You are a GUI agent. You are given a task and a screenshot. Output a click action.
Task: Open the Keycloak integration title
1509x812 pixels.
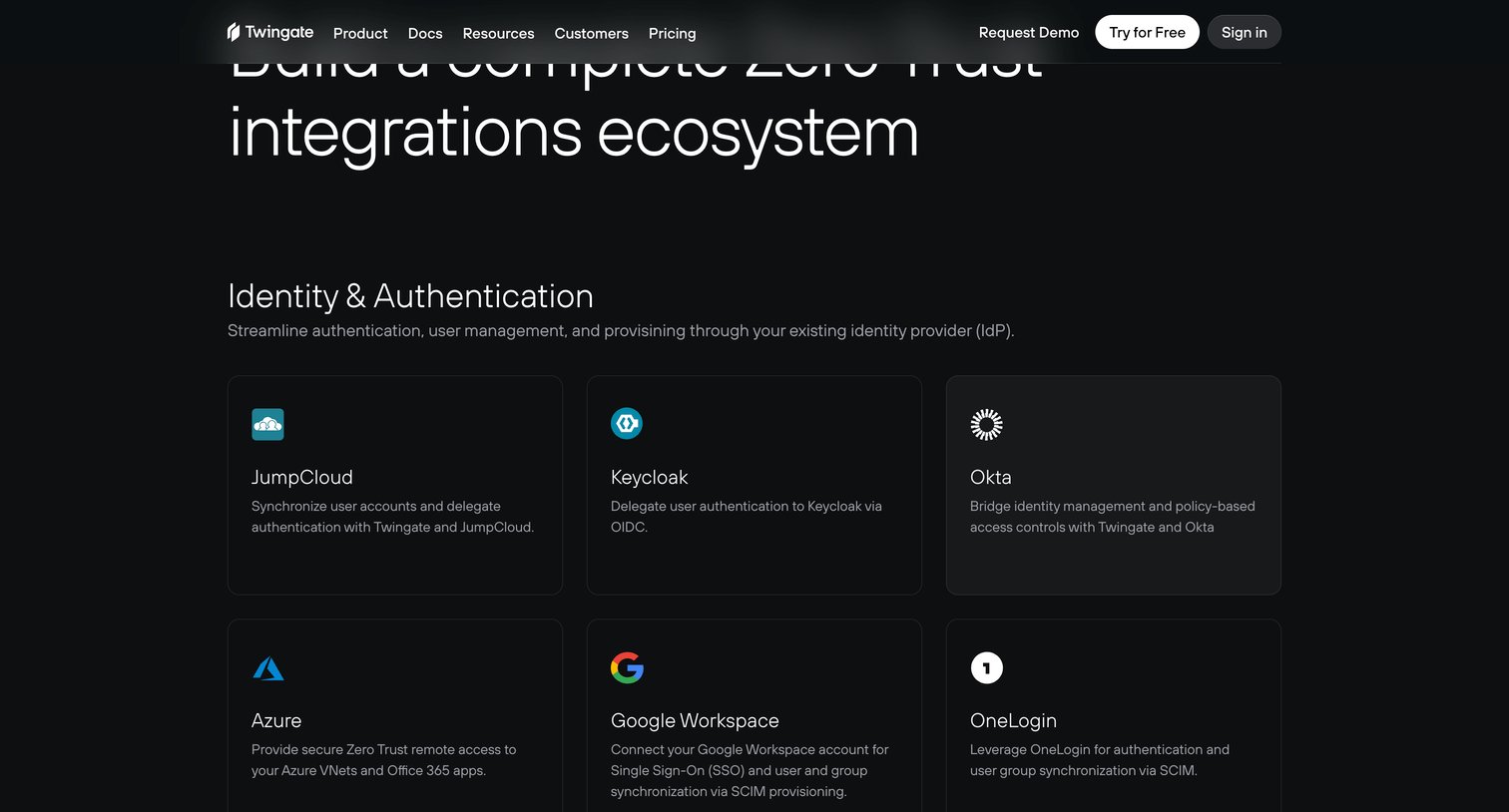[x=649, y=477]
